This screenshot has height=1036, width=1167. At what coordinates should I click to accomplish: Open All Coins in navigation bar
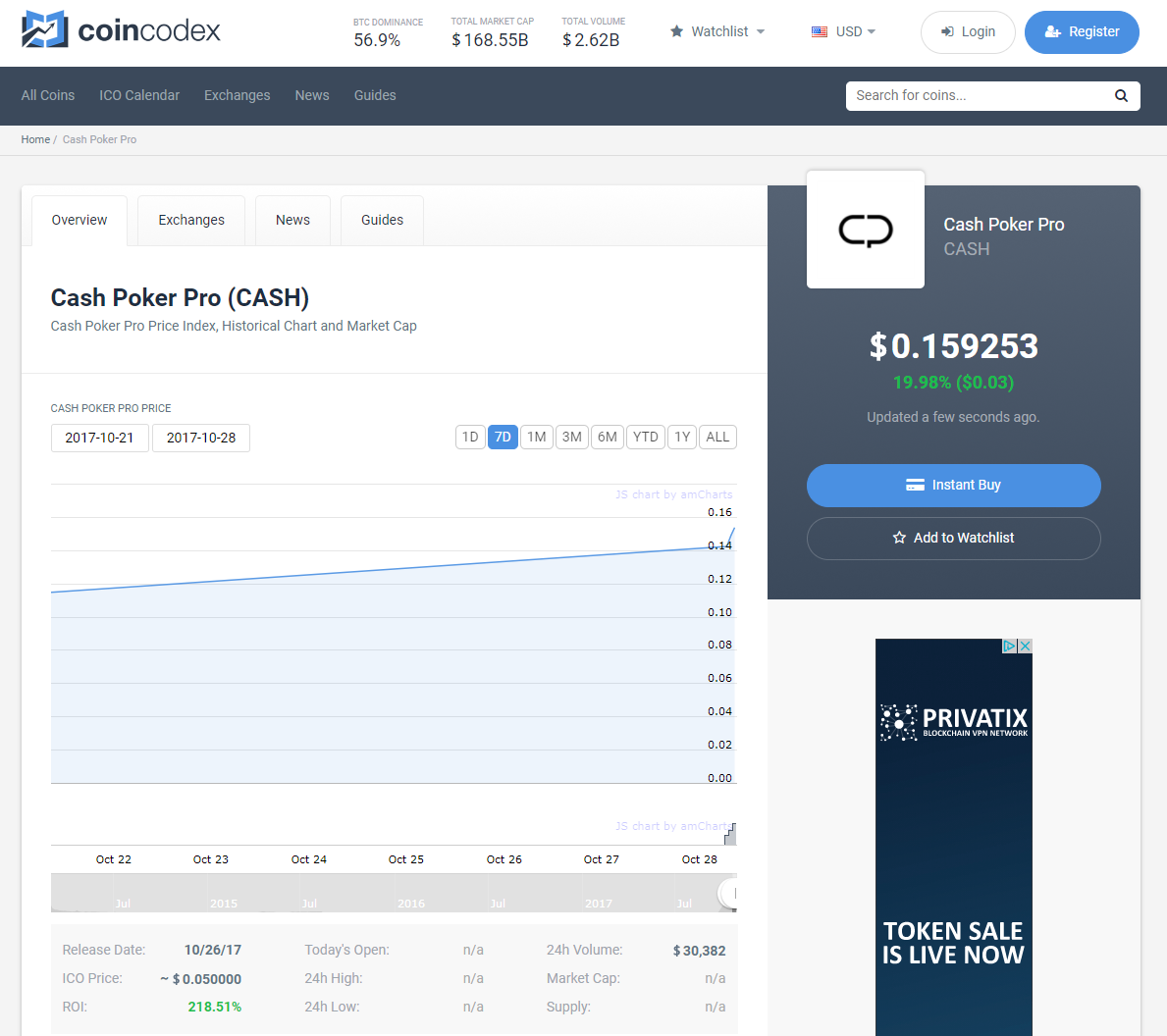tap(48, 95)
